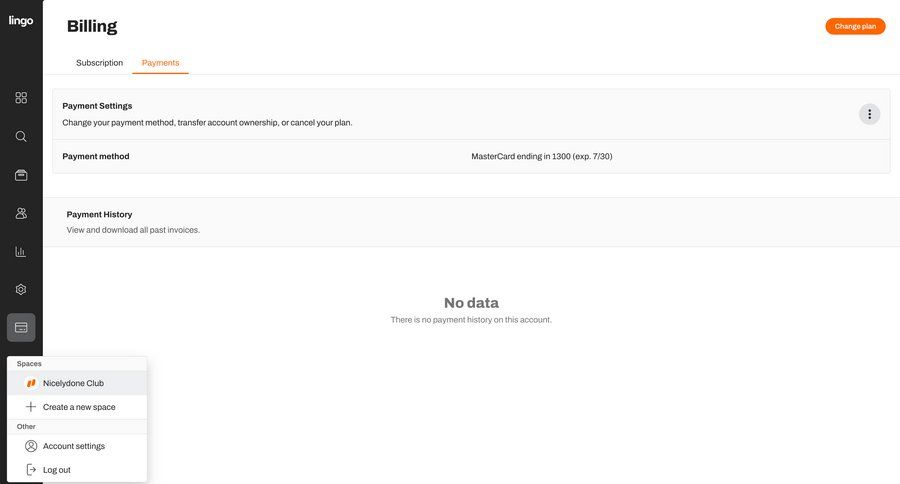Image resolution: width=900 pixels, height=484 pixels.
Task: Click the Change plan button
Action: click(x=855, y=26)
